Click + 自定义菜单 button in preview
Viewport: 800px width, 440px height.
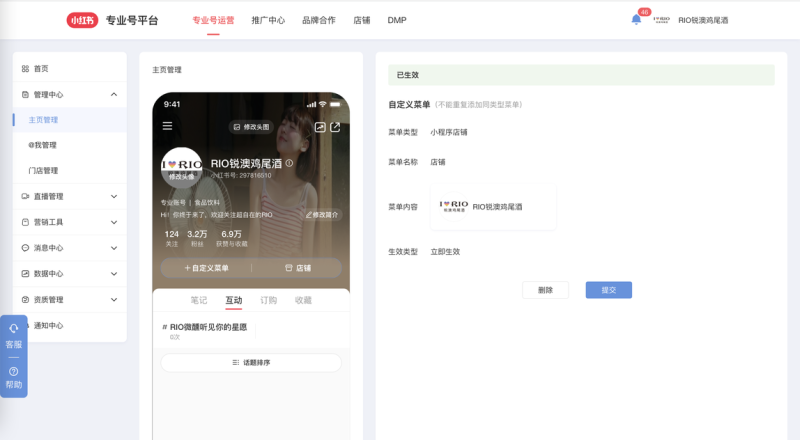[x=207, y=268]
